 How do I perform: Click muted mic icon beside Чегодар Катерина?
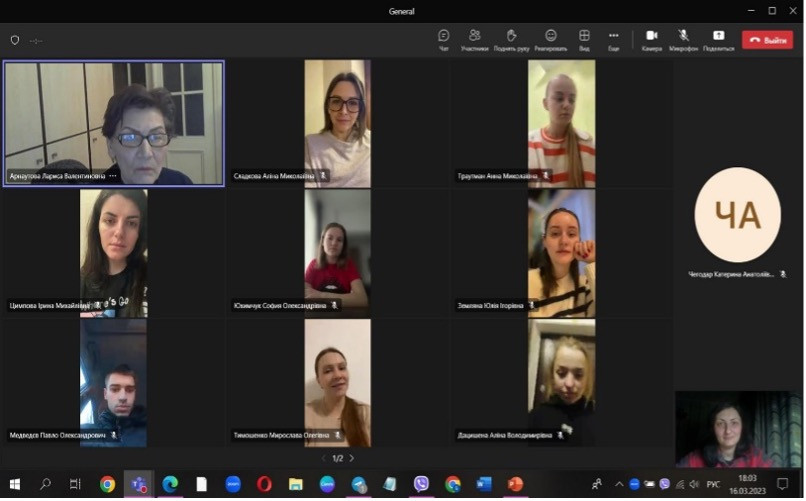tap(783, 274)
